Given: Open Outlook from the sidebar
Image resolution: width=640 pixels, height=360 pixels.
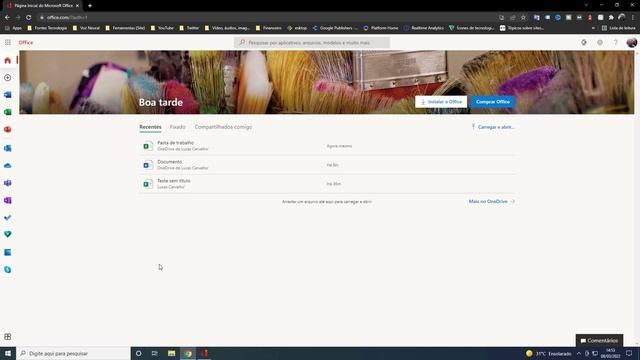Looking at the screenshot, I should 8,148.
